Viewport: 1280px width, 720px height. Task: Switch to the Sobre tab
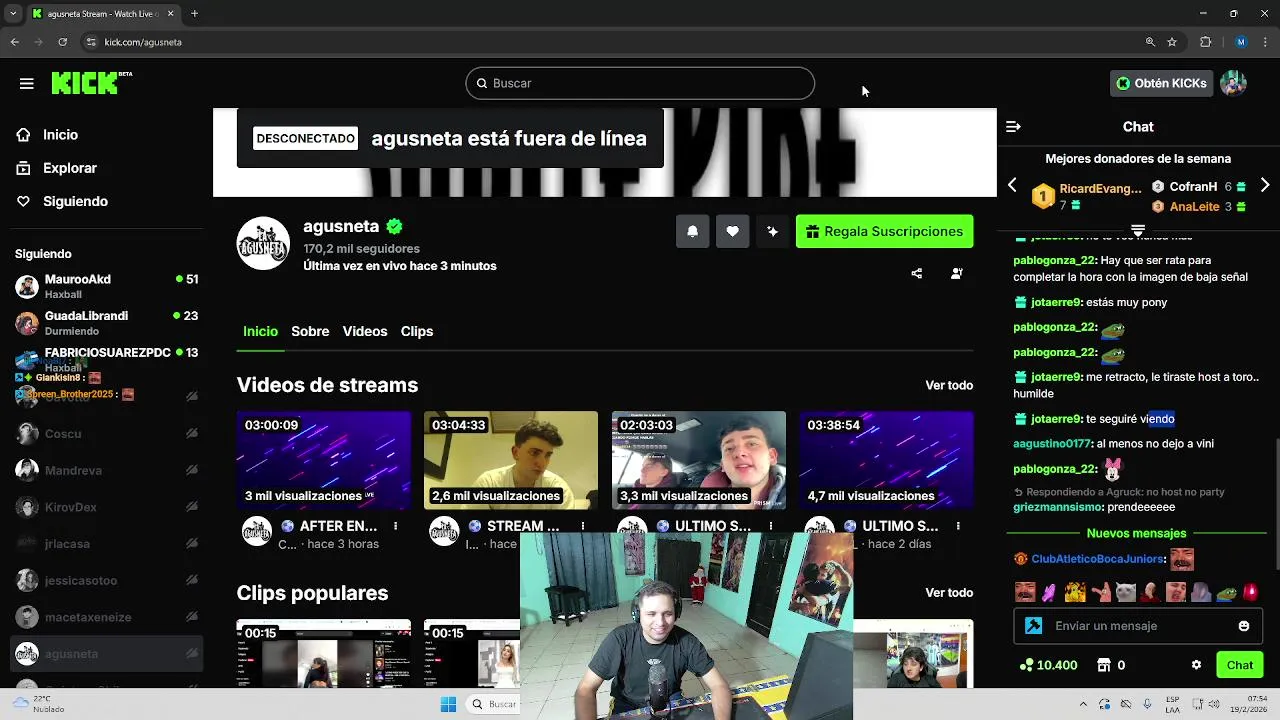tap(310, 331)
